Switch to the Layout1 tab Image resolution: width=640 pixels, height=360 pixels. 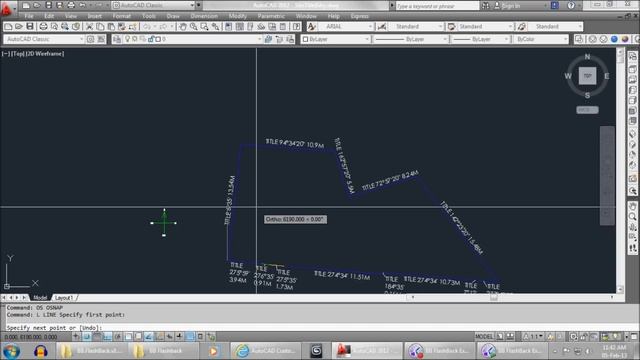64,298
